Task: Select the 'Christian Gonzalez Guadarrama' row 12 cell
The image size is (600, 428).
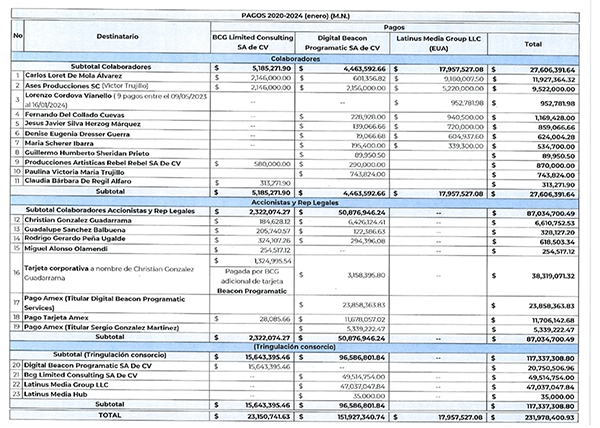Action: (82, 220)
